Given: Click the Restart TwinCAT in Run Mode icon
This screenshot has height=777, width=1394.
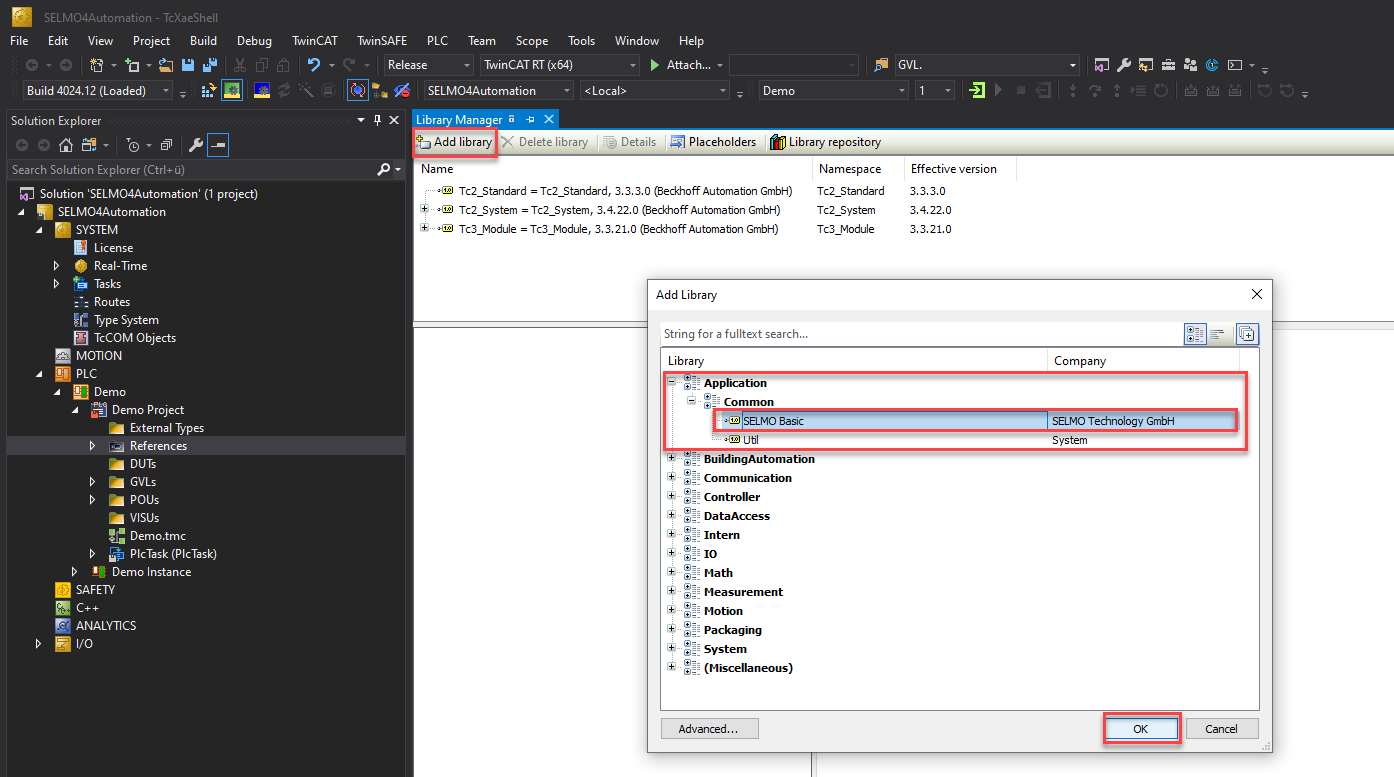Looking at the screenshot, I should coord(232,91).
